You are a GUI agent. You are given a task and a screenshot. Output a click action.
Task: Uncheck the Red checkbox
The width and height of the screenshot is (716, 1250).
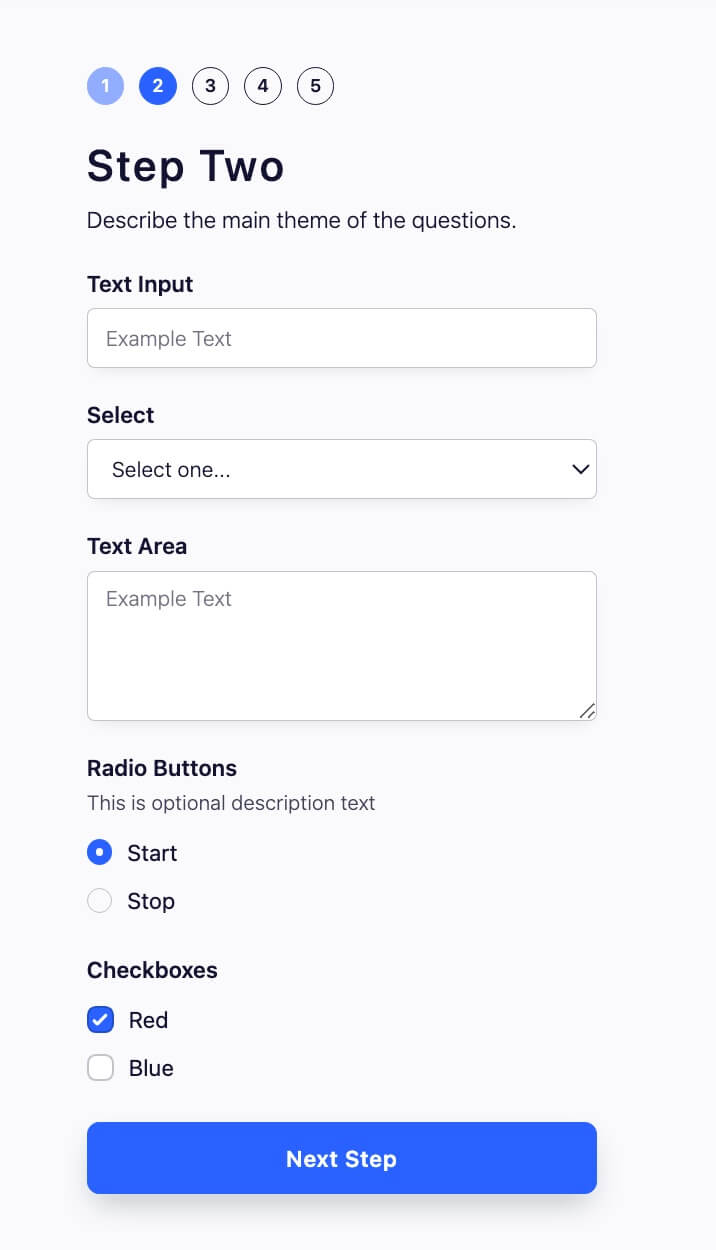(100, 1019)
